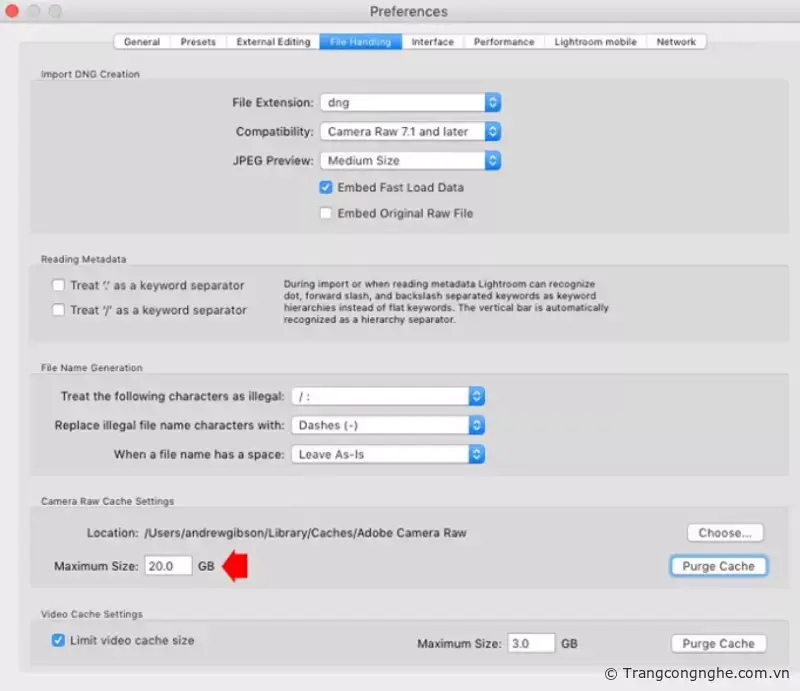
Task: Check Treat '/' as keyword separator
Action: coord(59,311)
